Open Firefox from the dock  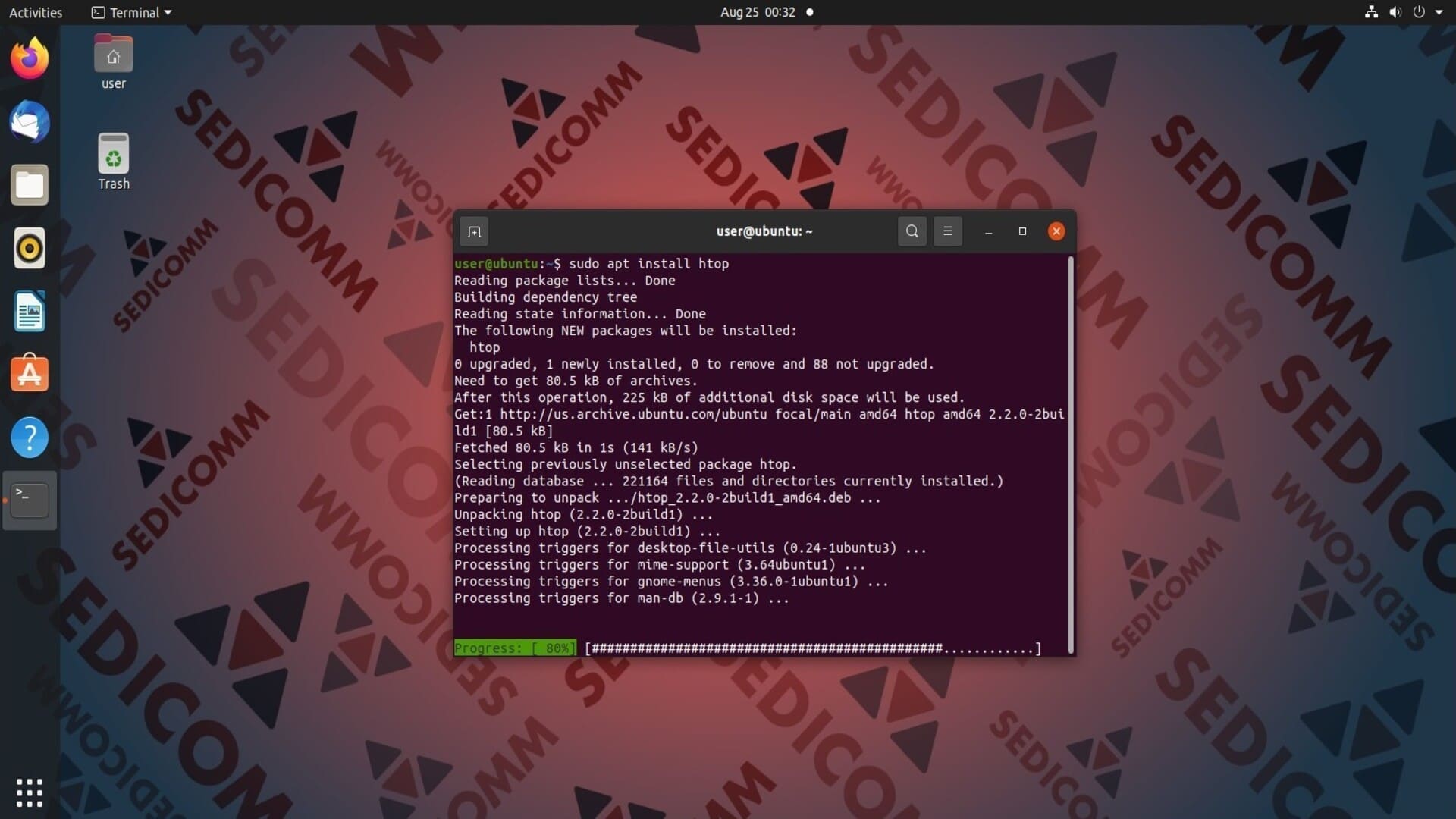[30, 58]
